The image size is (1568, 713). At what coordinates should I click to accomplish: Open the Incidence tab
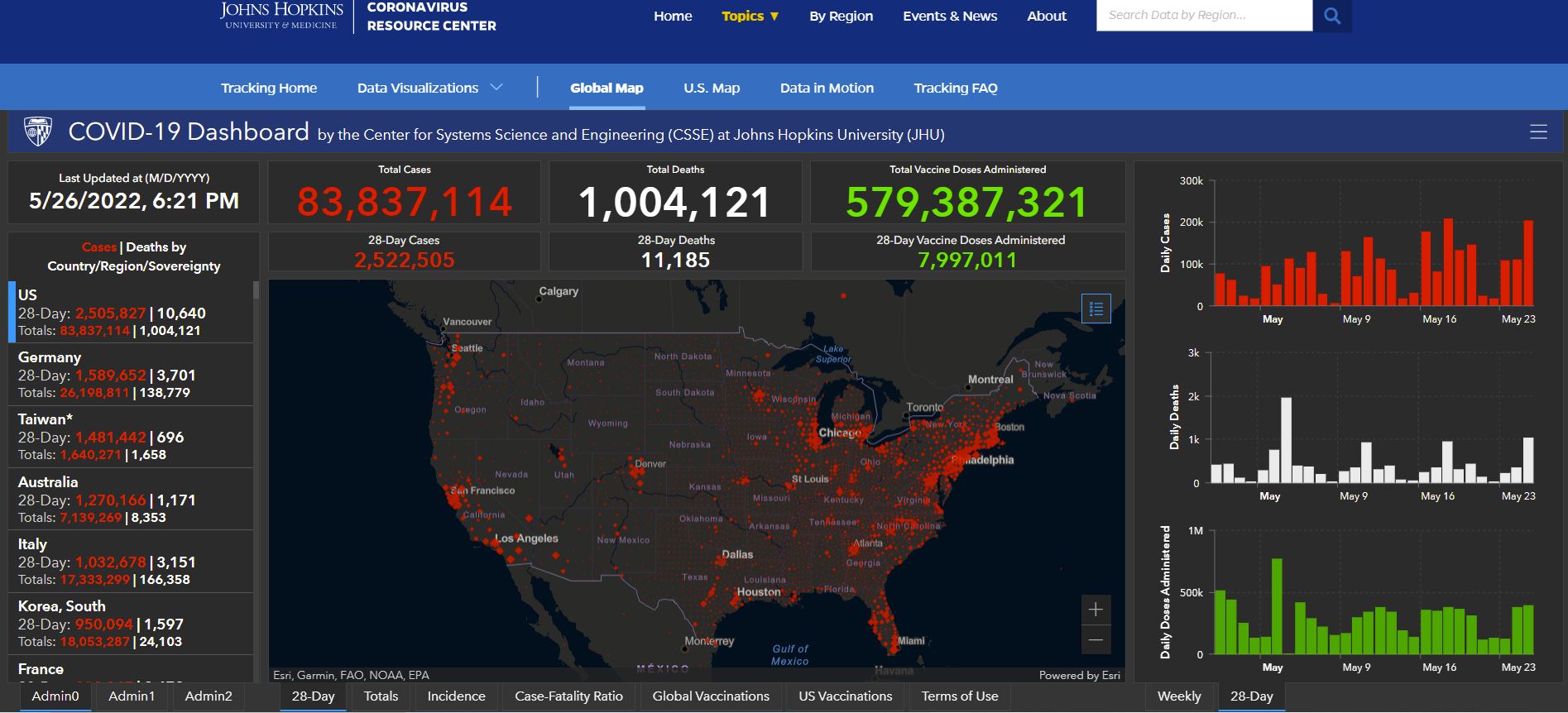456,696
